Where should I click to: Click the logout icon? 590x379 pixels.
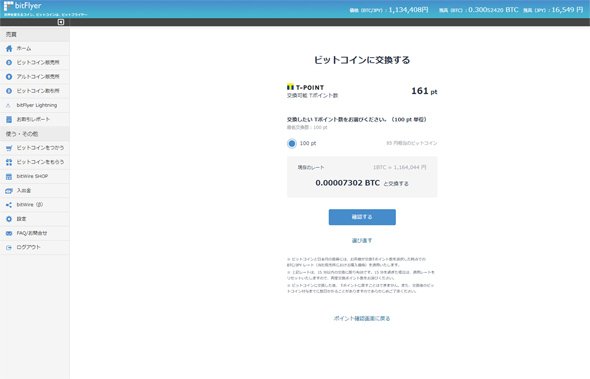9,248
